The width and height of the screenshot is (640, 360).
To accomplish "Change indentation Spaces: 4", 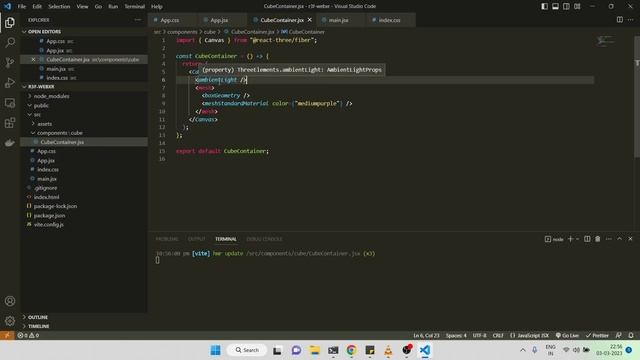I will (x=456, y=335).
